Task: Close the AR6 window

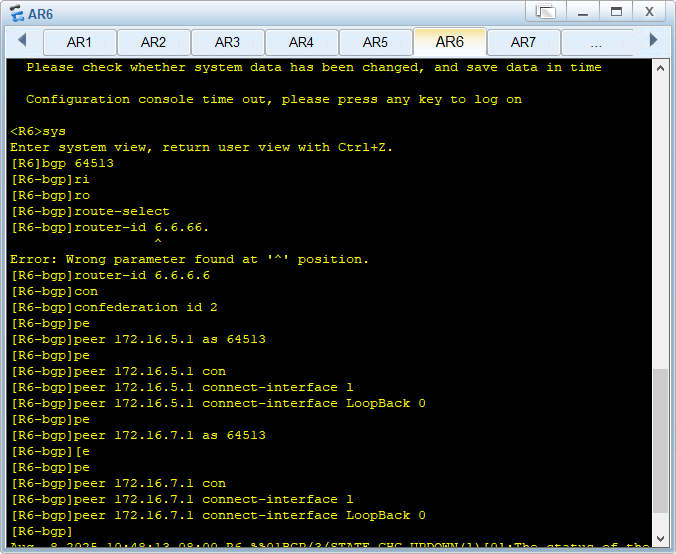Action: pyautogui.click(x=649, y=12)
